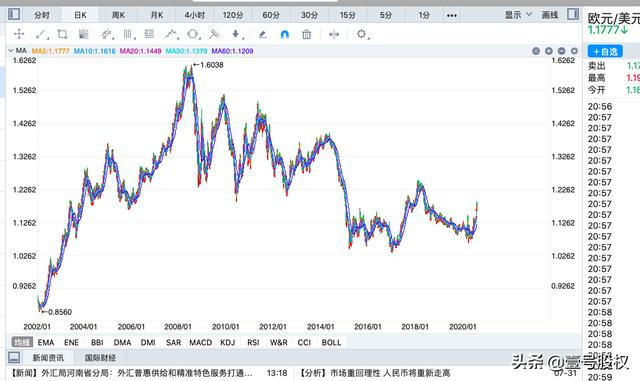Click the pencil edit drawing icon
This screenshot has height=381, width=640.
click(x=263, y=34)
